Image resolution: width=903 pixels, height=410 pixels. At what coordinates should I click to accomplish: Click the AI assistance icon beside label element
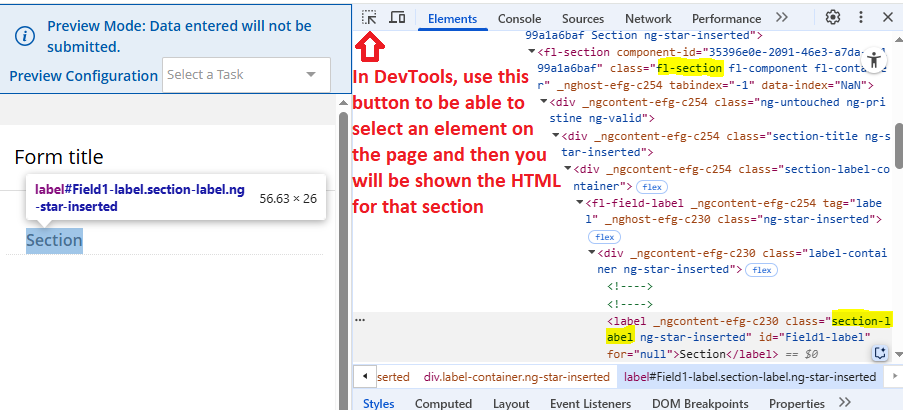point(880,352)
